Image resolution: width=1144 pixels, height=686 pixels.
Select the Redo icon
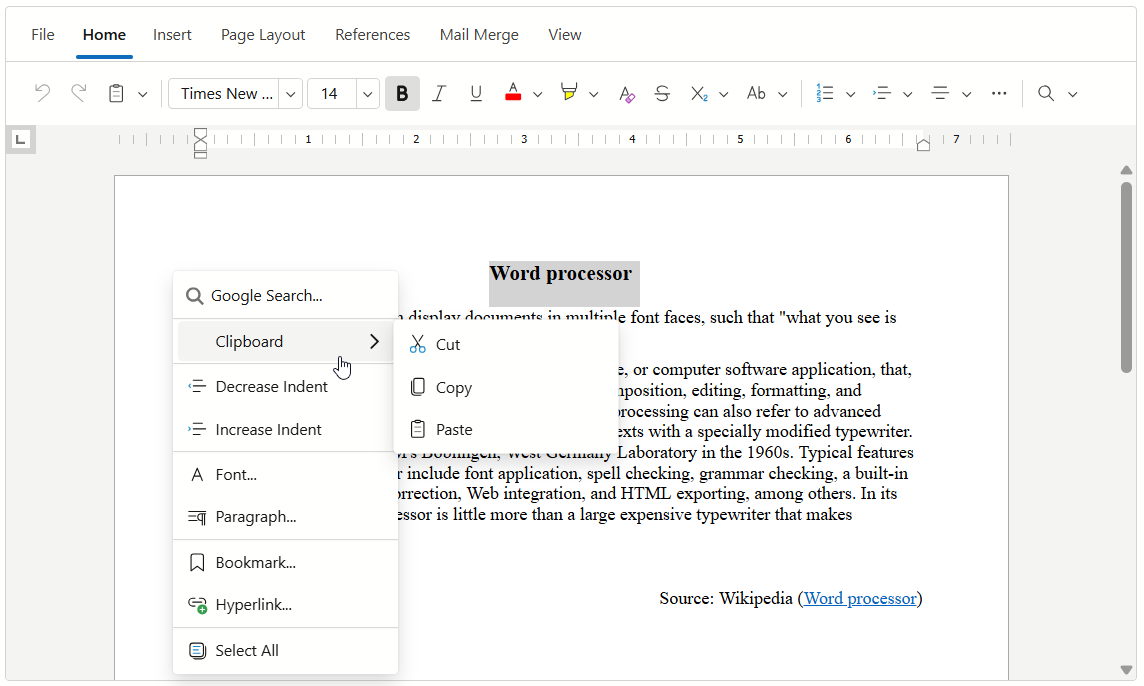point(79,93)
